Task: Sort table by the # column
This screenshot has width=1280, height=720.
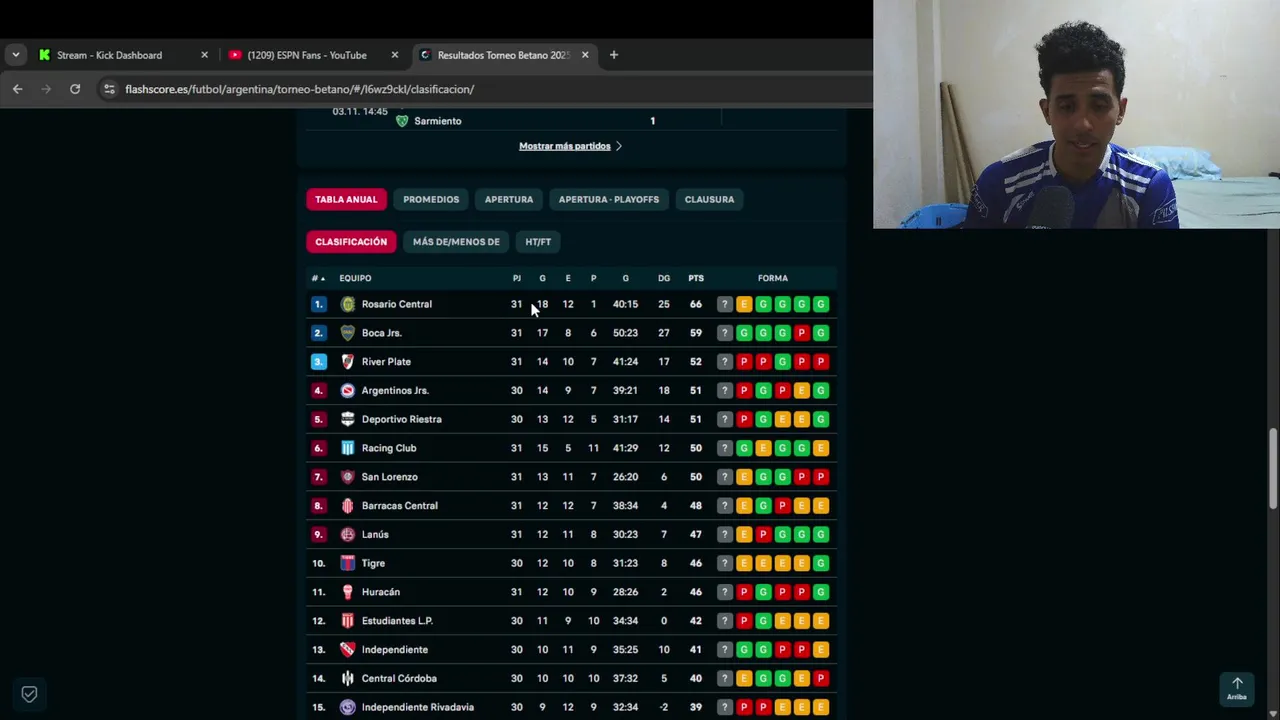Action: click(x=318, y=278)
